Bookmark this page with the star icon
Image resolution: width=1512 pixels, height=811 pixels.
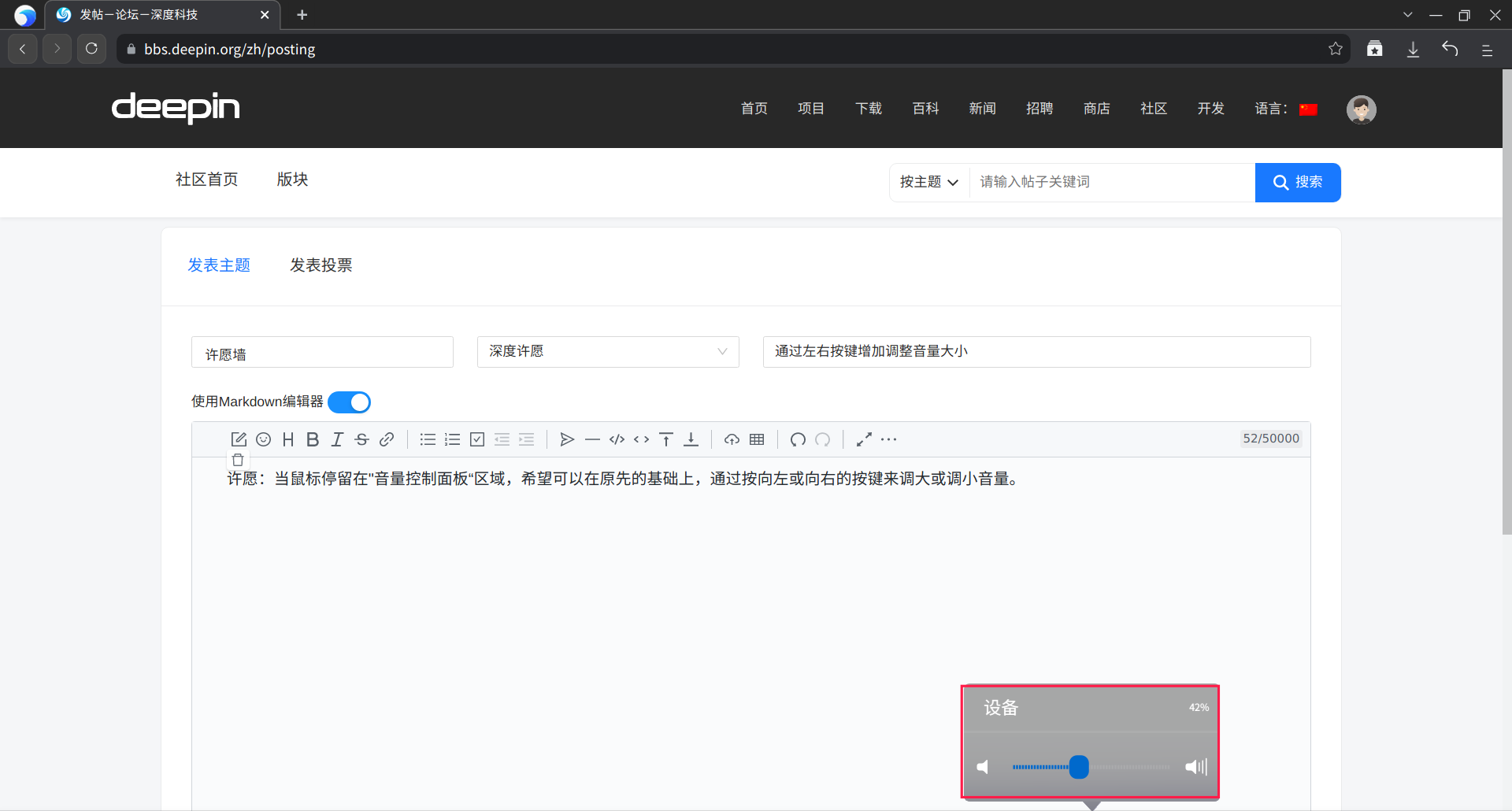click(x=1335, y=49)
